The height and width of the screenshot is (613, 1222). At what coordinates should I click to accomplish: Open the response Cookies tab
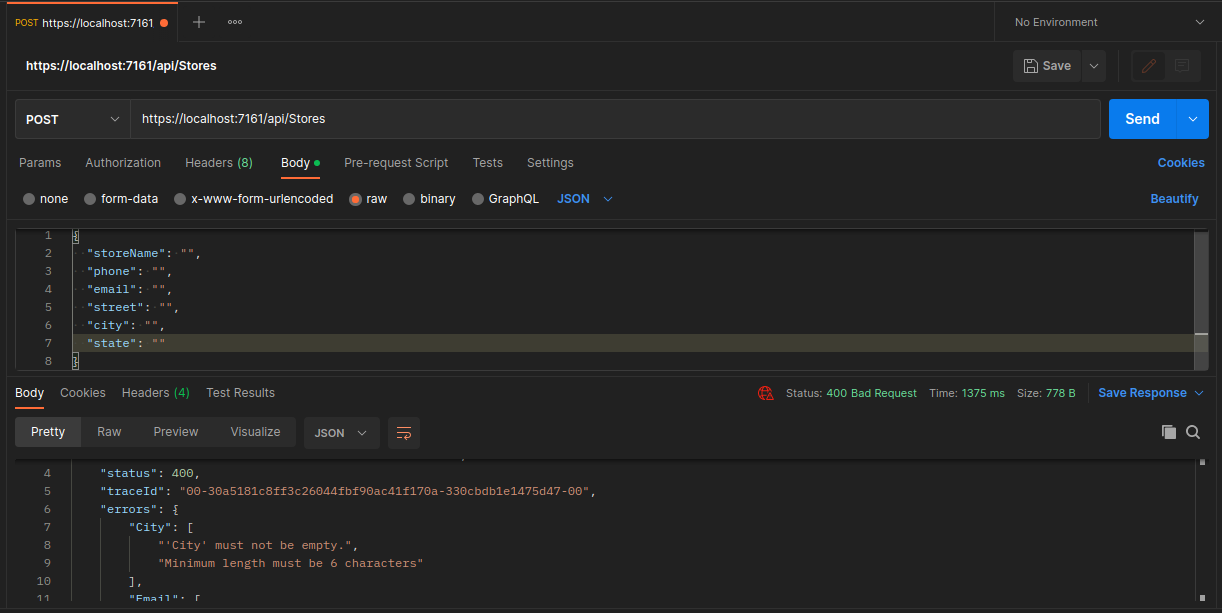click(x=83, y=393)
